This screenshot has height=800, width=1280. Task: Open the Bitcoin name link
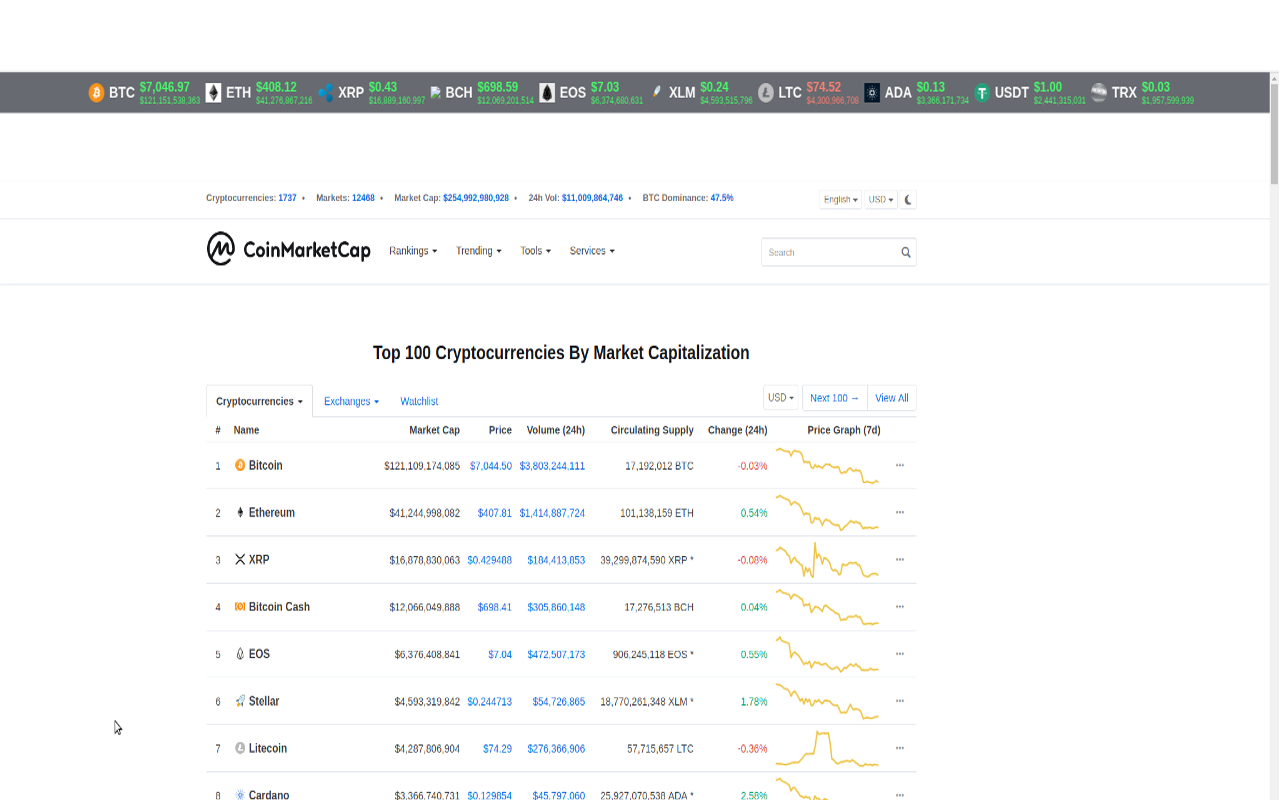(266, 465)
